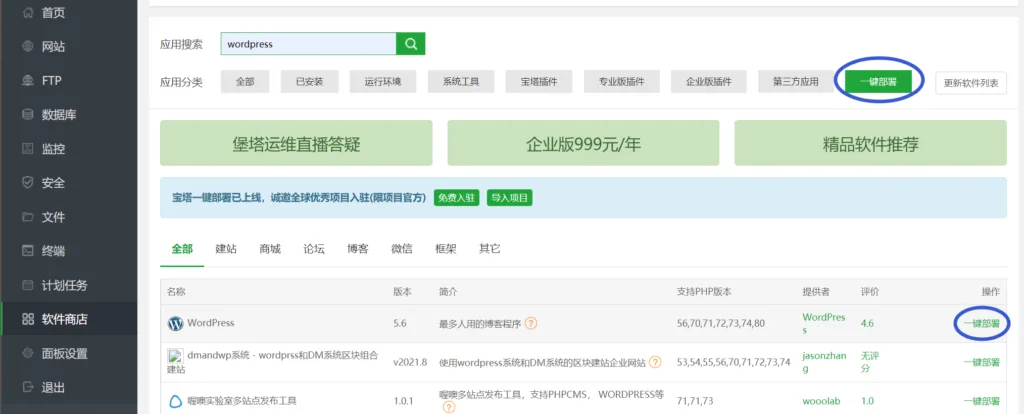Click 一键部署 link in 喔噢实验室 row
This screenshot has width=1024, height=414.
pos(982,401)
